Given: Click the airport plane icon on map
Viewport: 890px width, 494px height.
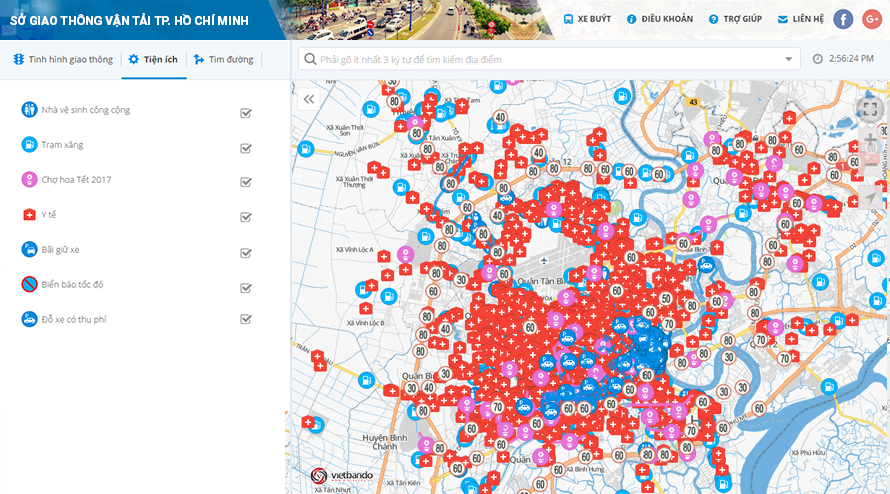Looking at the screenshot, I should (544, 261).
